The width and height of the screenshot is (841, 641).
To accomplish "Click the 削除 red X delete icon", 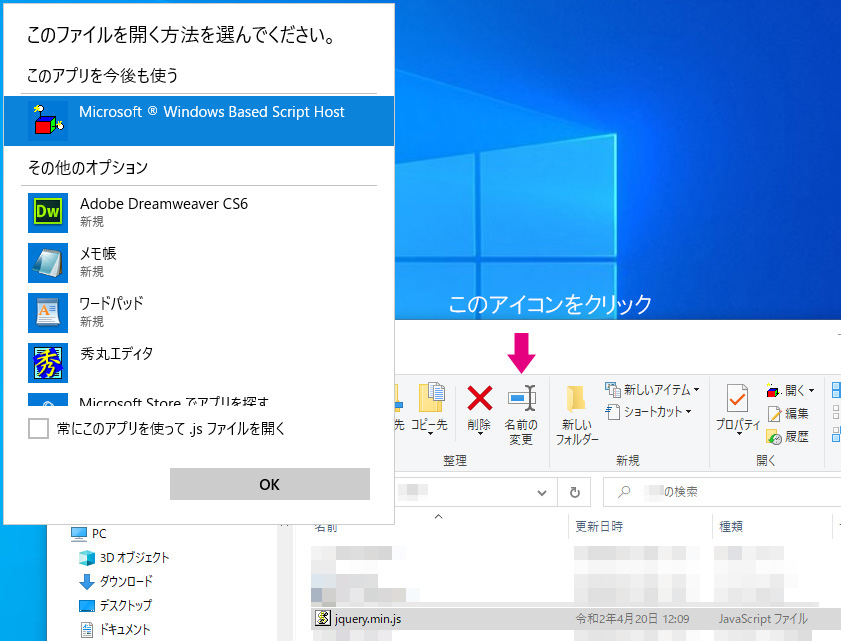I will click(479, 399).
